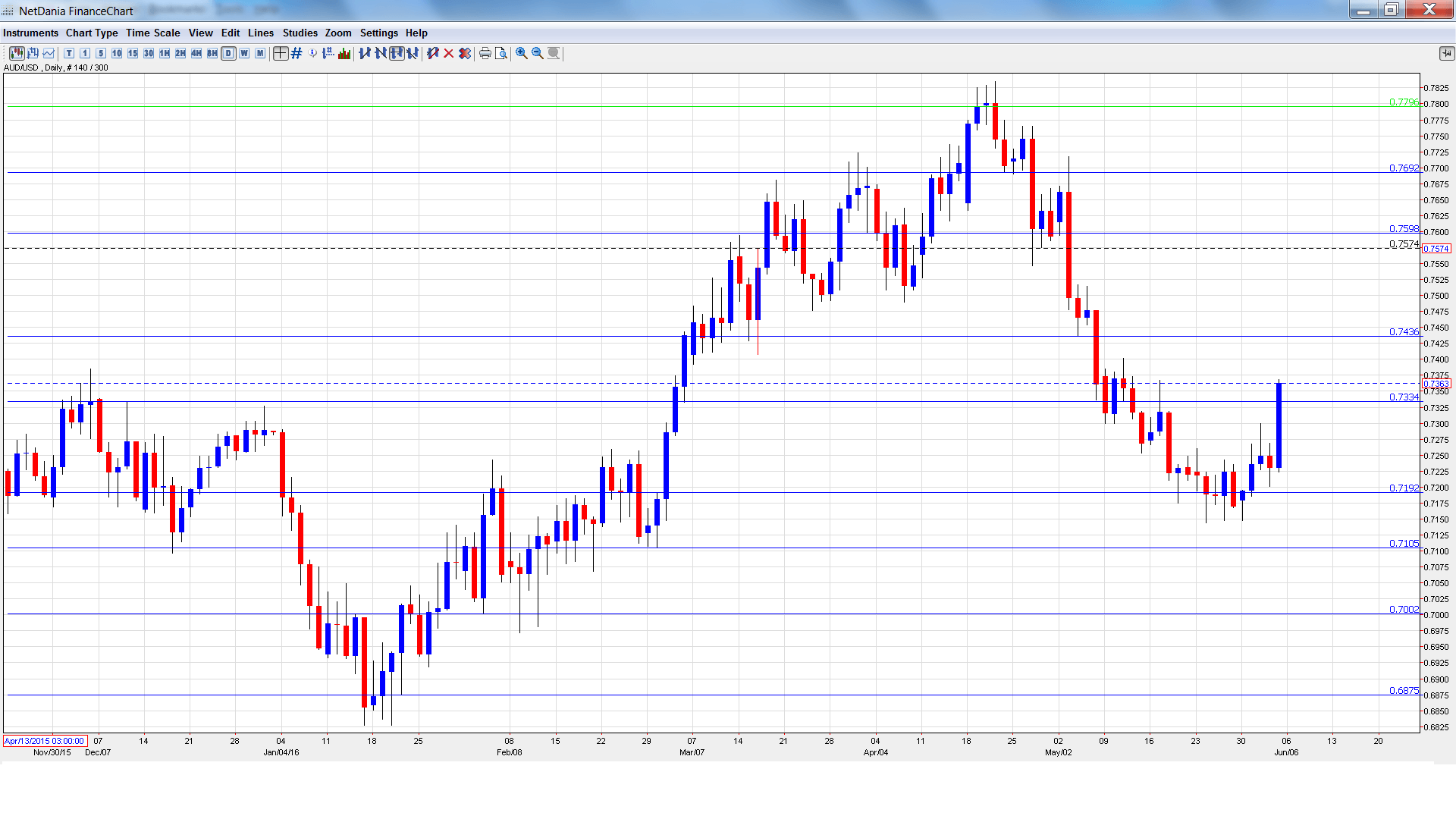Delete selected line with red X
Image resolution: width=1456 pixels, height=819 pixels.
(449, 53)
